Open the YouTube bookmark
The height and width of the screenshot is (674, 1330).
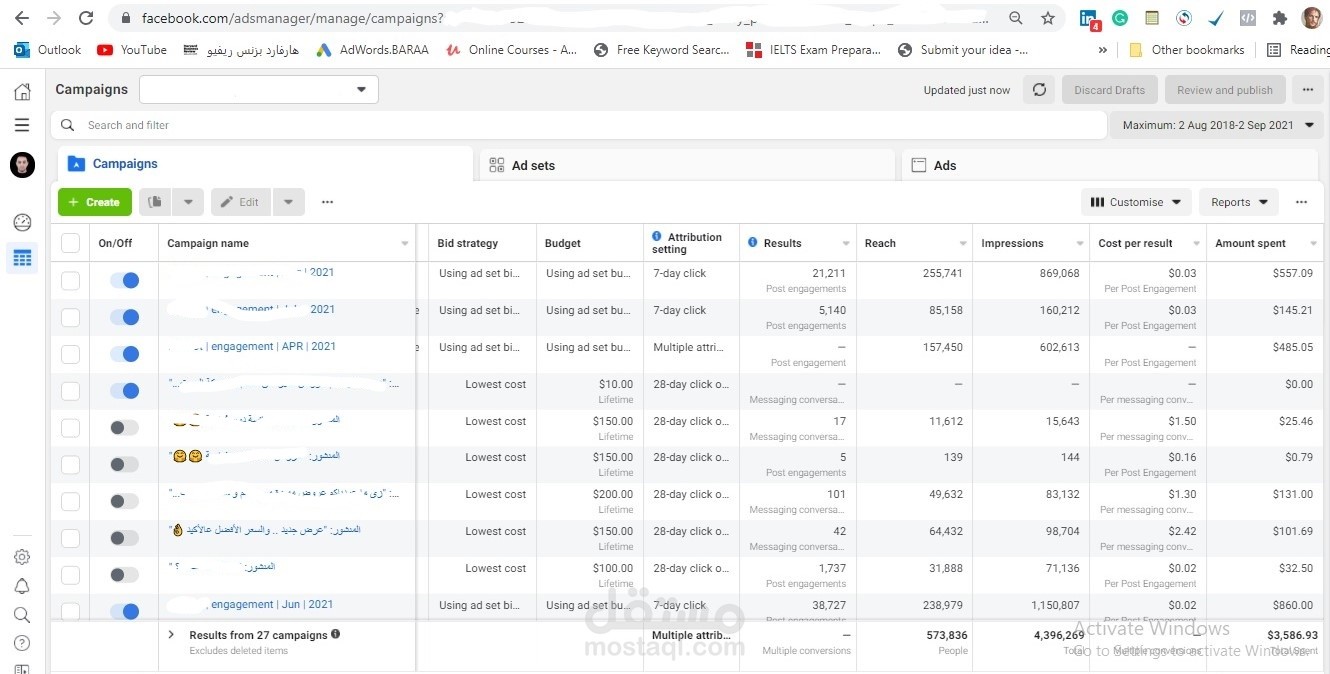(132, 50)
